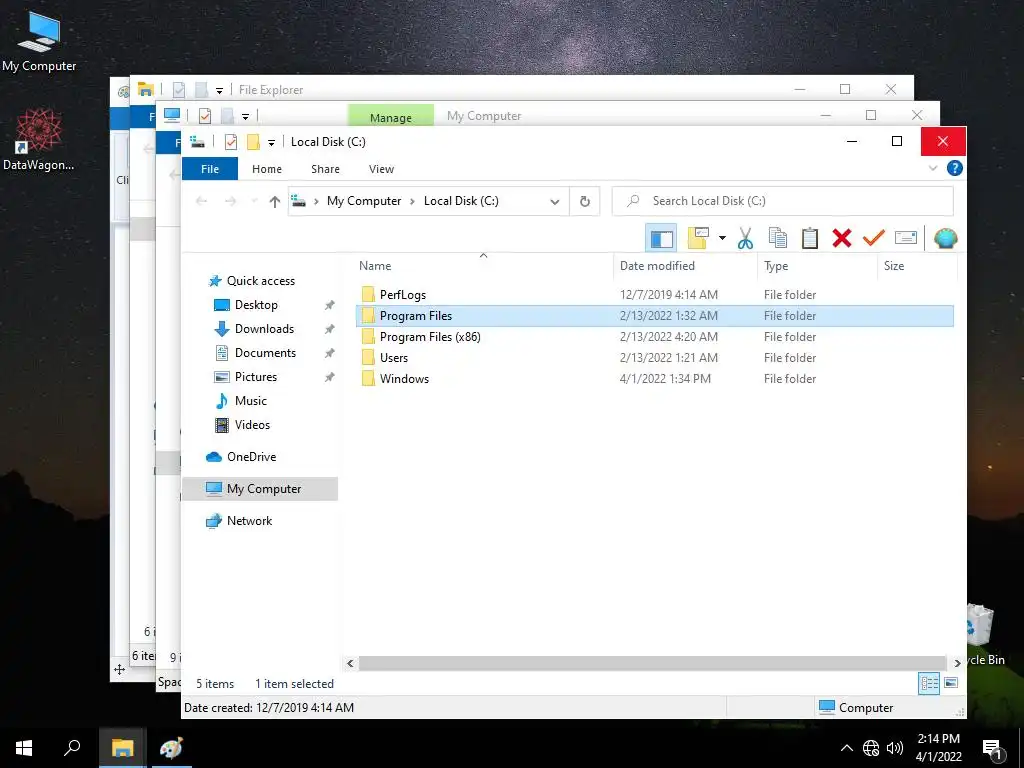The width and height of the screenshot is (1024, 768).
Task: Click the scroll right arrow
Action: tap(957, 664)
